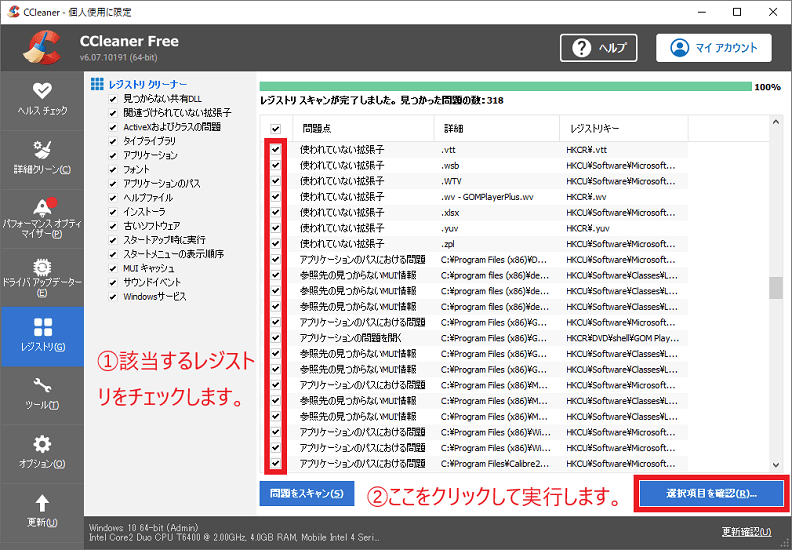
Task: Toggle MUI キャッシュ checkbox
Action: (113, 269)
